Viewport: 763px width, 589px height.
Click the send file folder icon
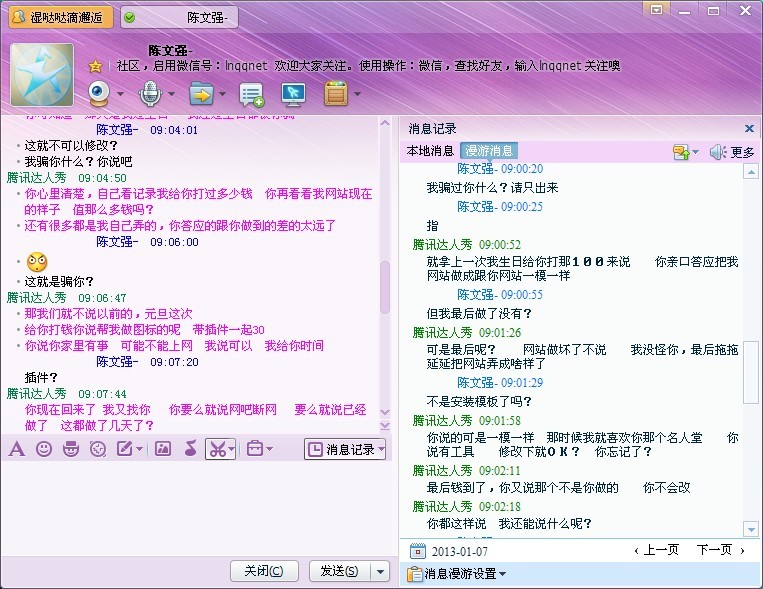click(201, 93)
